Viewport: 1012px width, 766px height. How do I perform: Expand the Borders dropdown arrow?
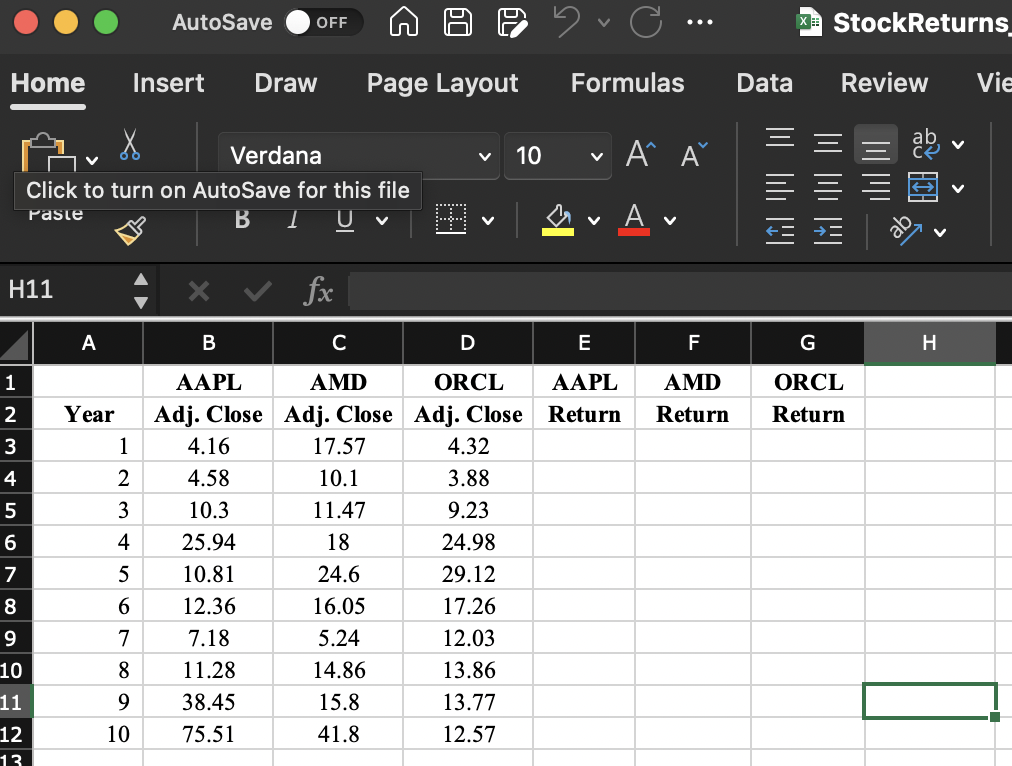coord(489,221)
